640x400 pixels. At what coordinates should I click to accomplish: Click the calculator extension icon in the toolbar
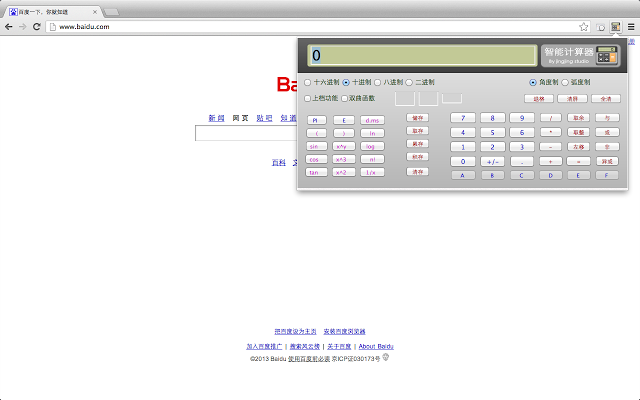tap(616, 27)
